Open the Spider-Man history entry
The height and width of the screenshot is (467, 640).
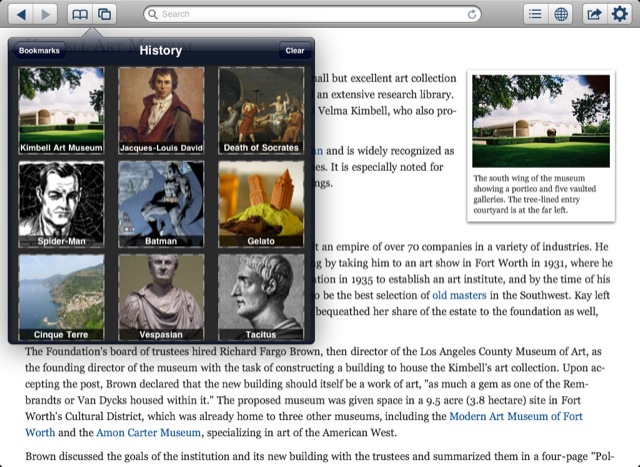pos(61,204)
